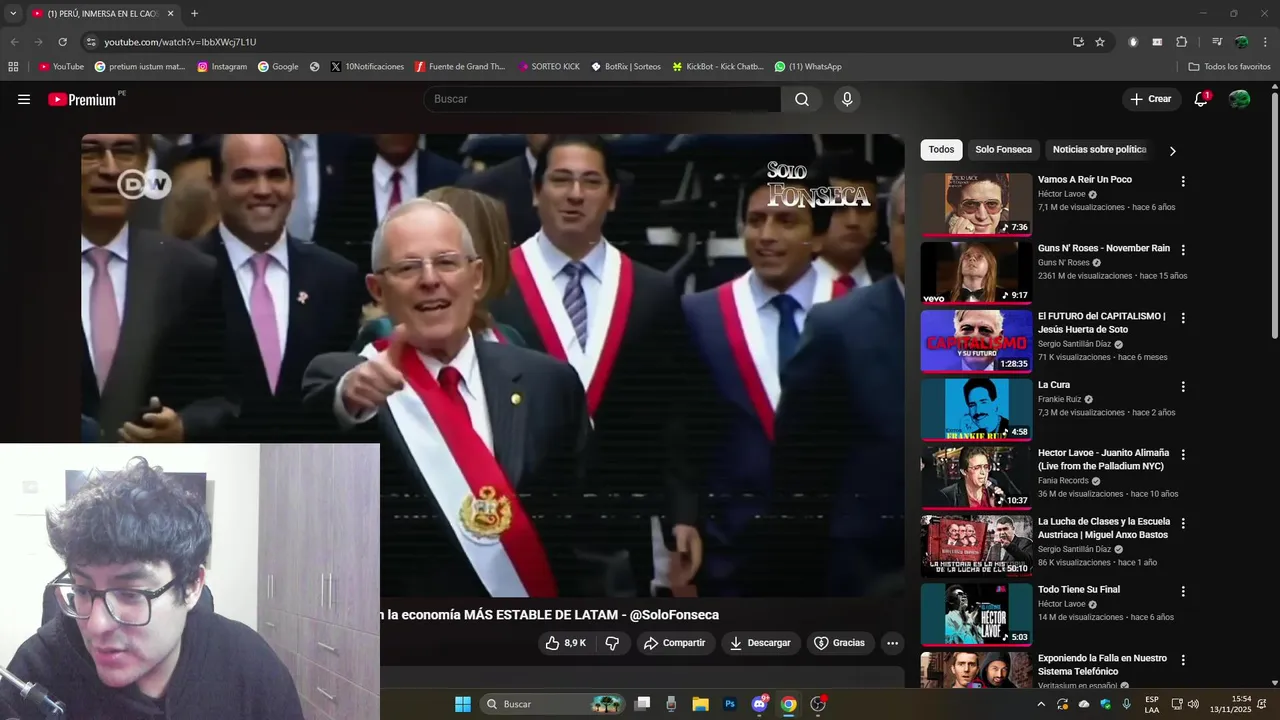Open Guns N' Roses November Rain thumbnail
The height and width of the screenshot is (720, 1280).
(976, 272)
